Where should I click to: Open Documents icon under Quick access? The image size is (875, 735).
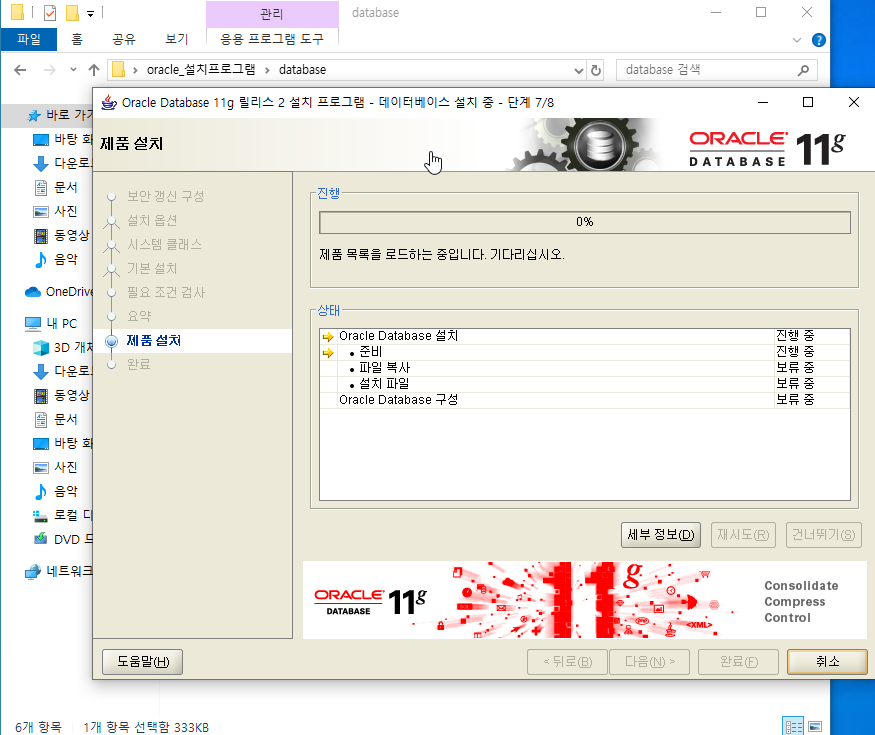coord(41,188)
